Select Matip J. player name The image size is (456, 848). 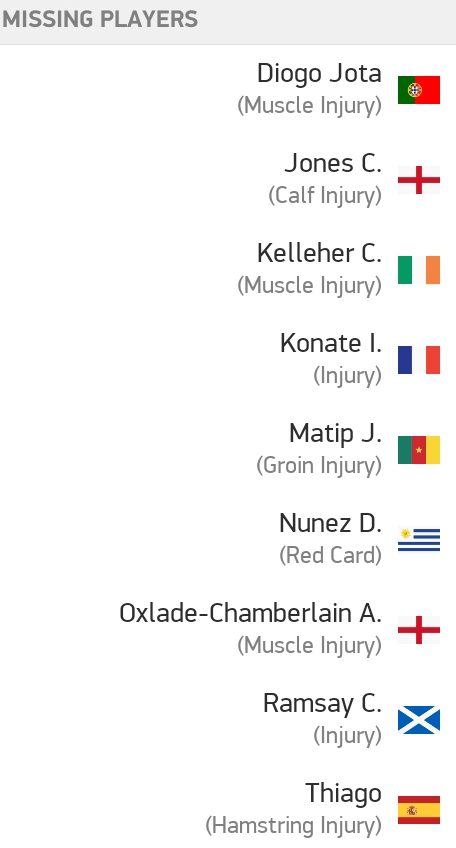[x=335, y=433]
